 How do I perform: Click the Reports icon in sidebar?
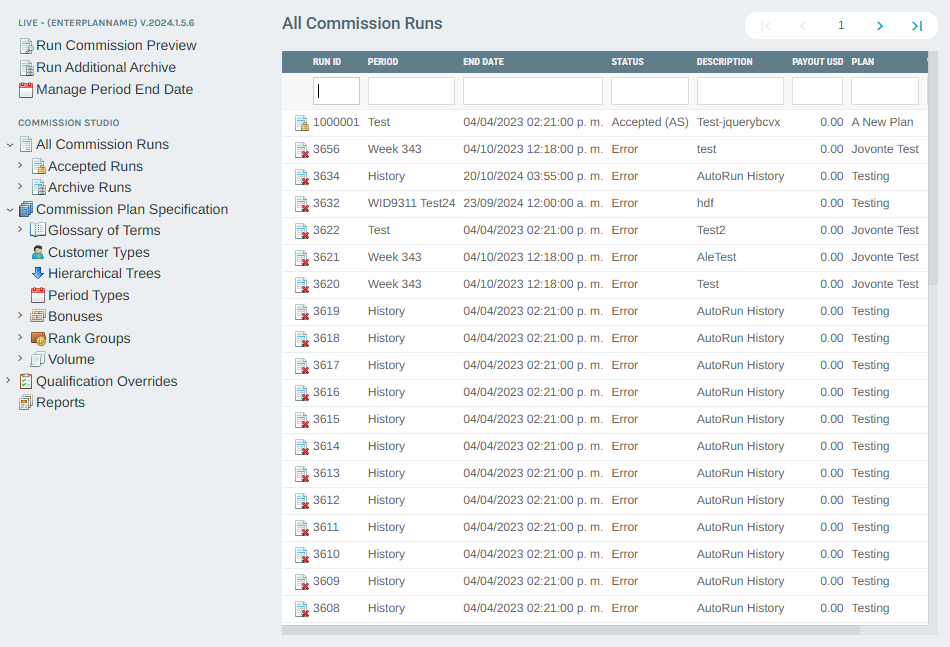pyautogui.click(x=26, y=403)
